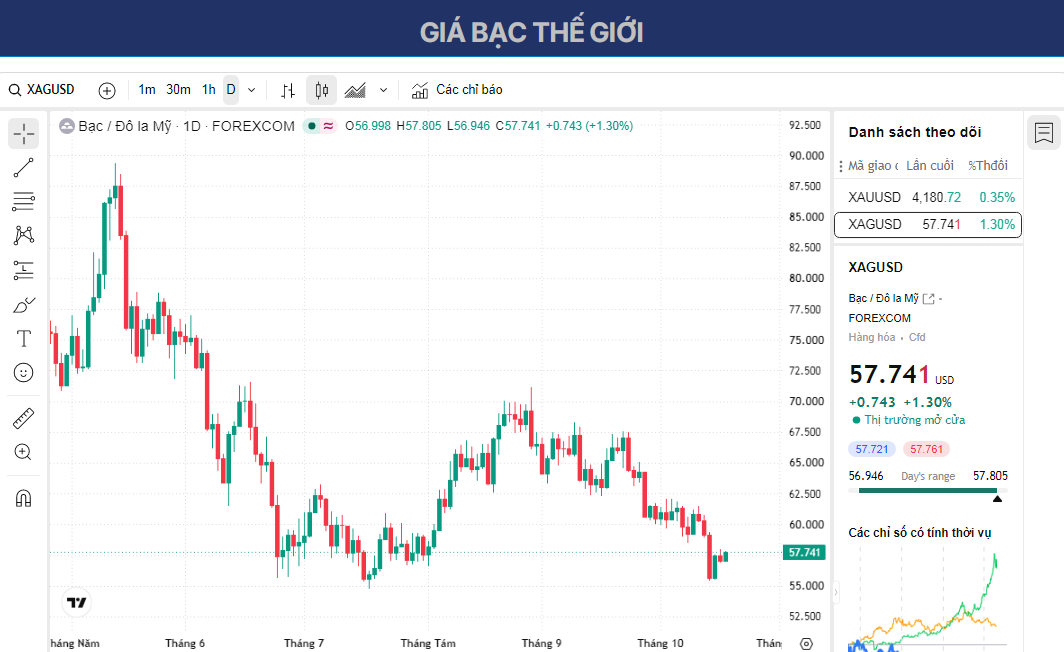Activate the zoom in tool
The width and height of the screenshot is (1064, 652).
click(x=24, y=453)
